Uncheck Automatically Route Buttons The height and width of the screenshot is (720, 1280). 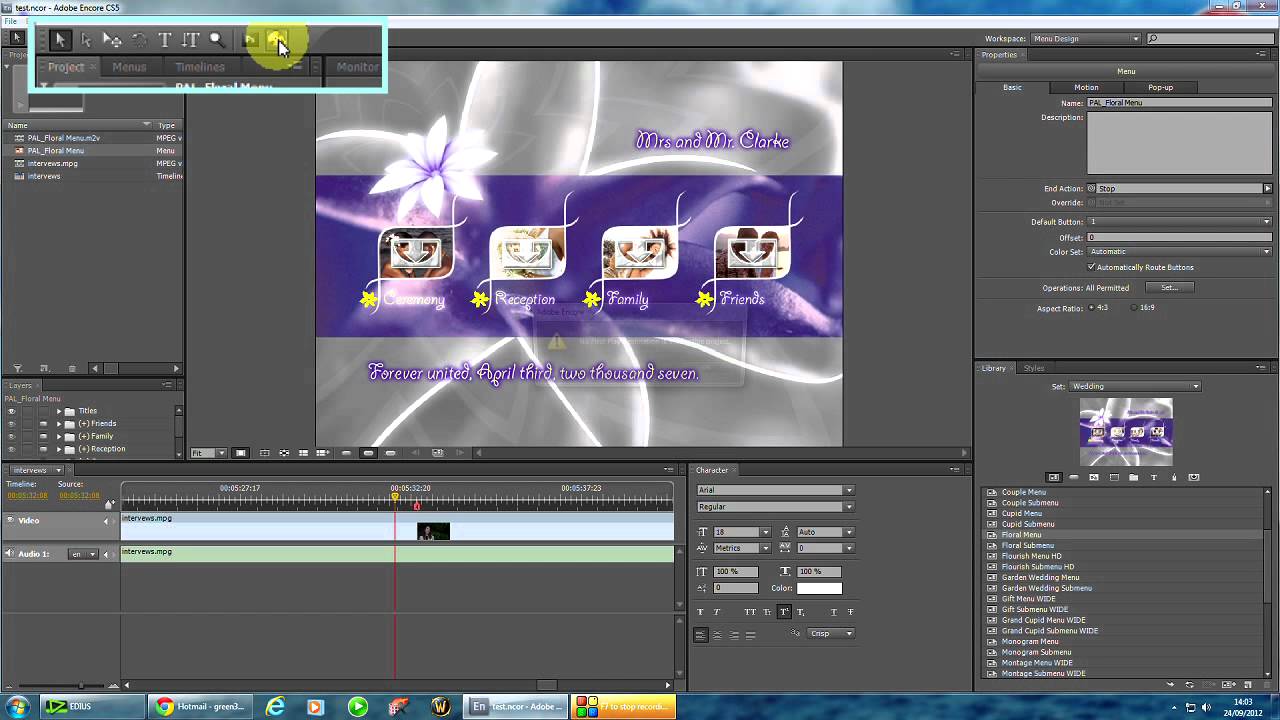(x=1091, y=267)
